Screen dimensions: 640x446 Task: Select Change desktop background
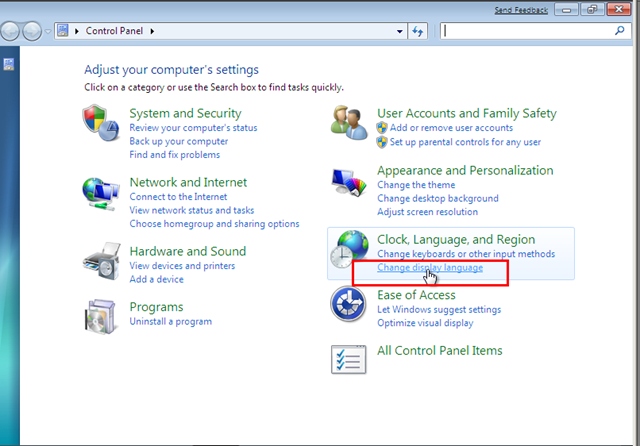pos(438,198)
